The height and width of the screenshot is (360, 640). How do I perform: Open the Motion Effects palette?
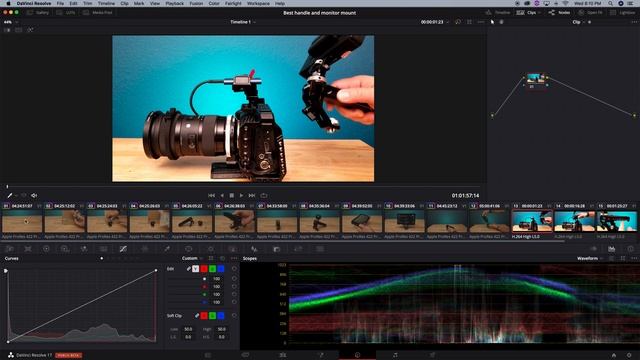[104, 249]
